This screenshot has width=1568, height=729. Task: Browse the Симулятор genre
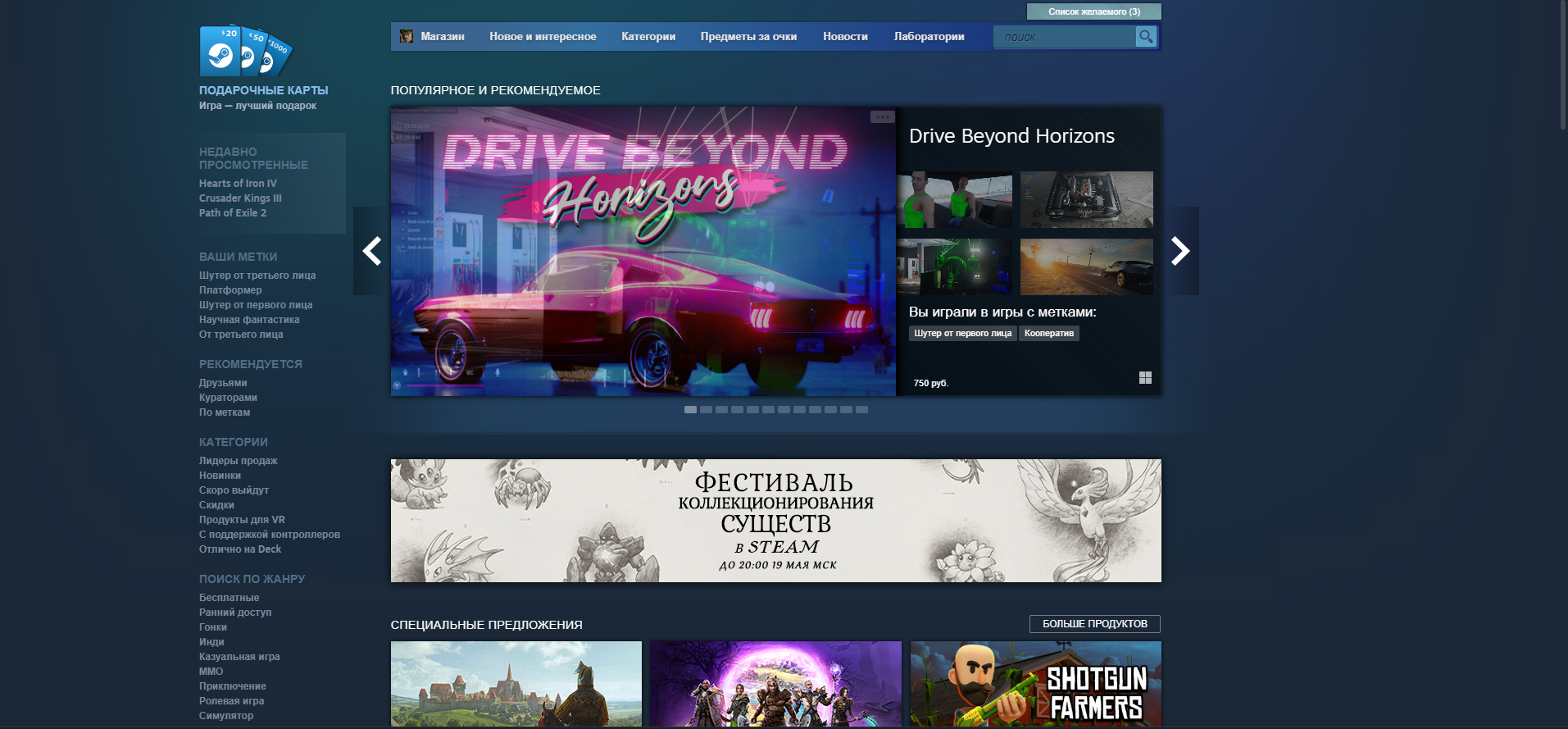226,716
